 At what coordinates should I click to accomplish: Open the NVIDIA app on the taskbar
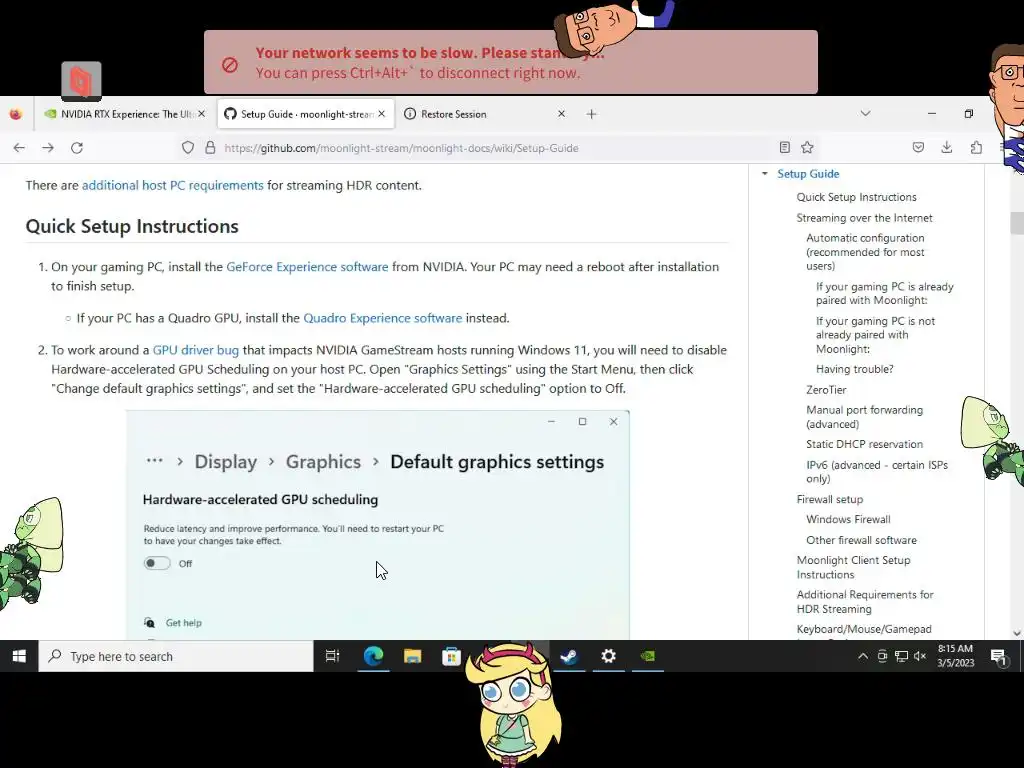click(647, 656)
